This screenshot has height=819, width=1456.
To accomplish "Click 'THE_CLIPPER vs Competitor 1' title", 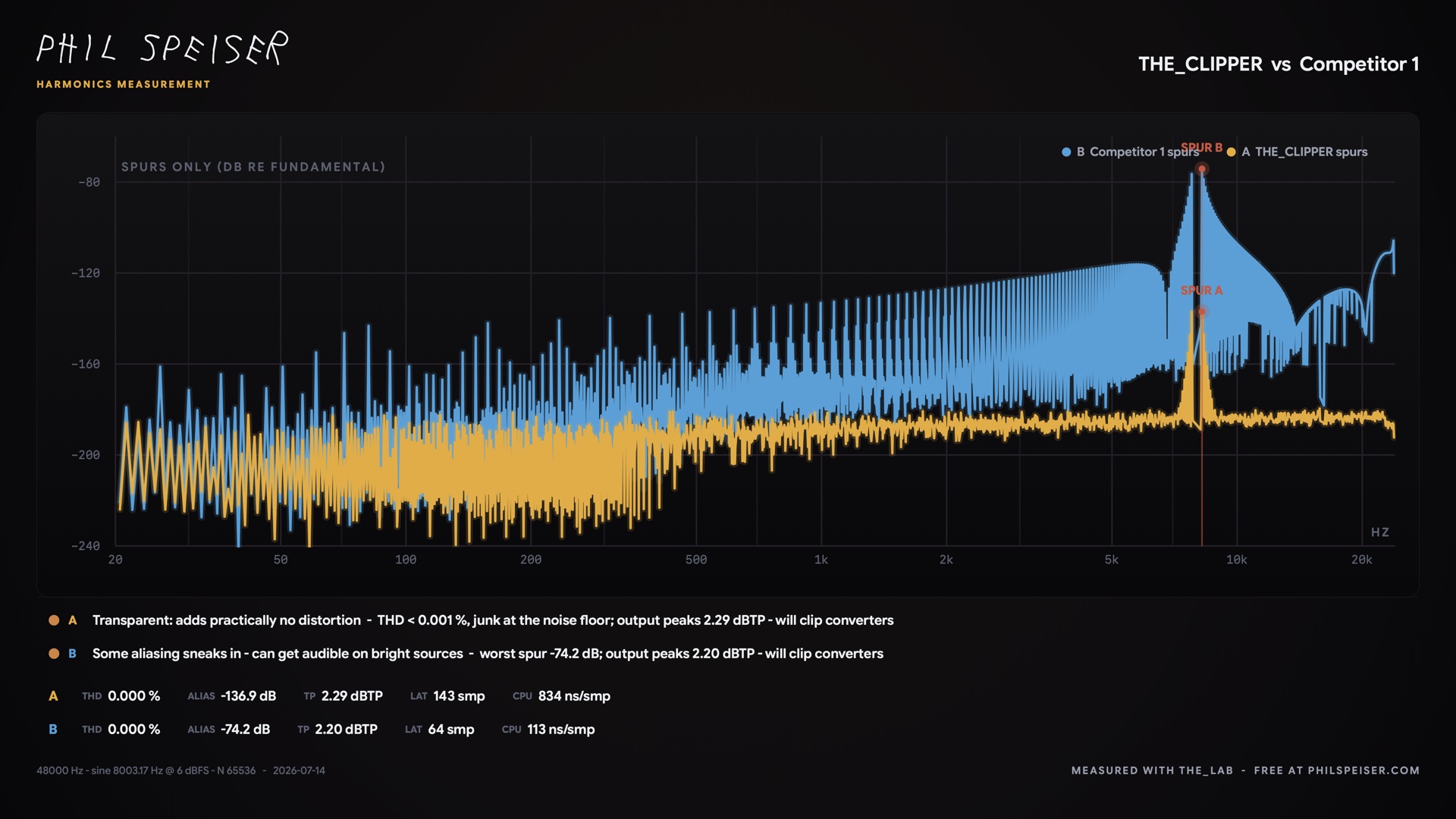I will (1279, 64).
